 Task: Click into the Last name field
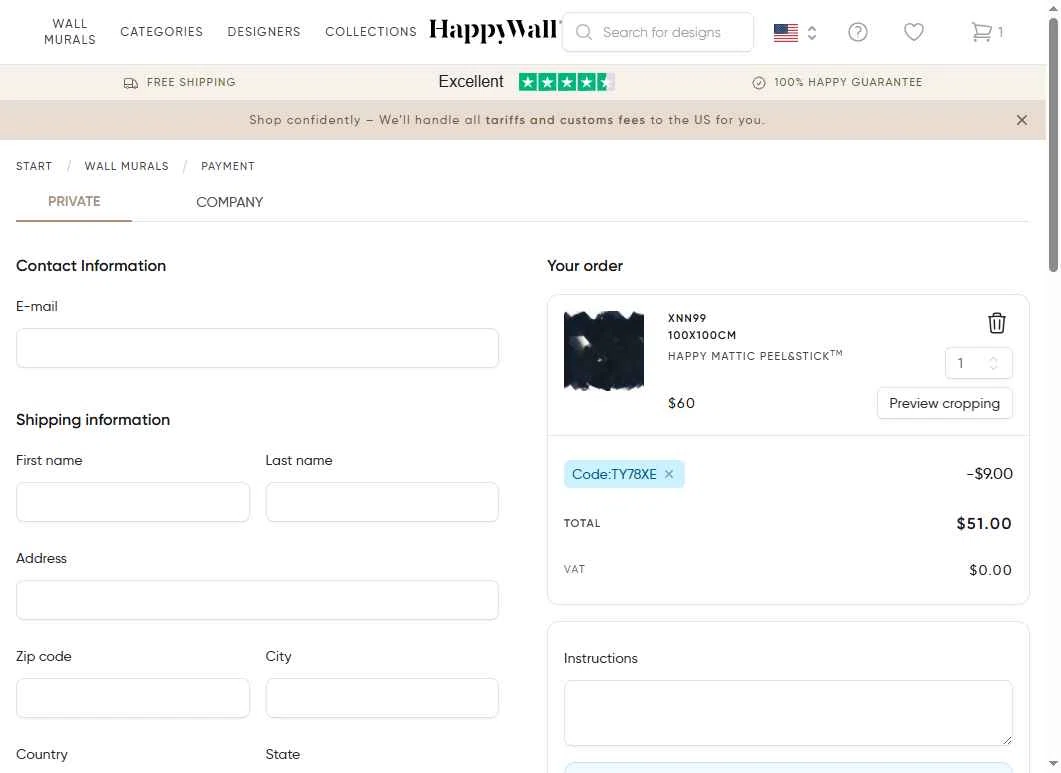(382, 502)
